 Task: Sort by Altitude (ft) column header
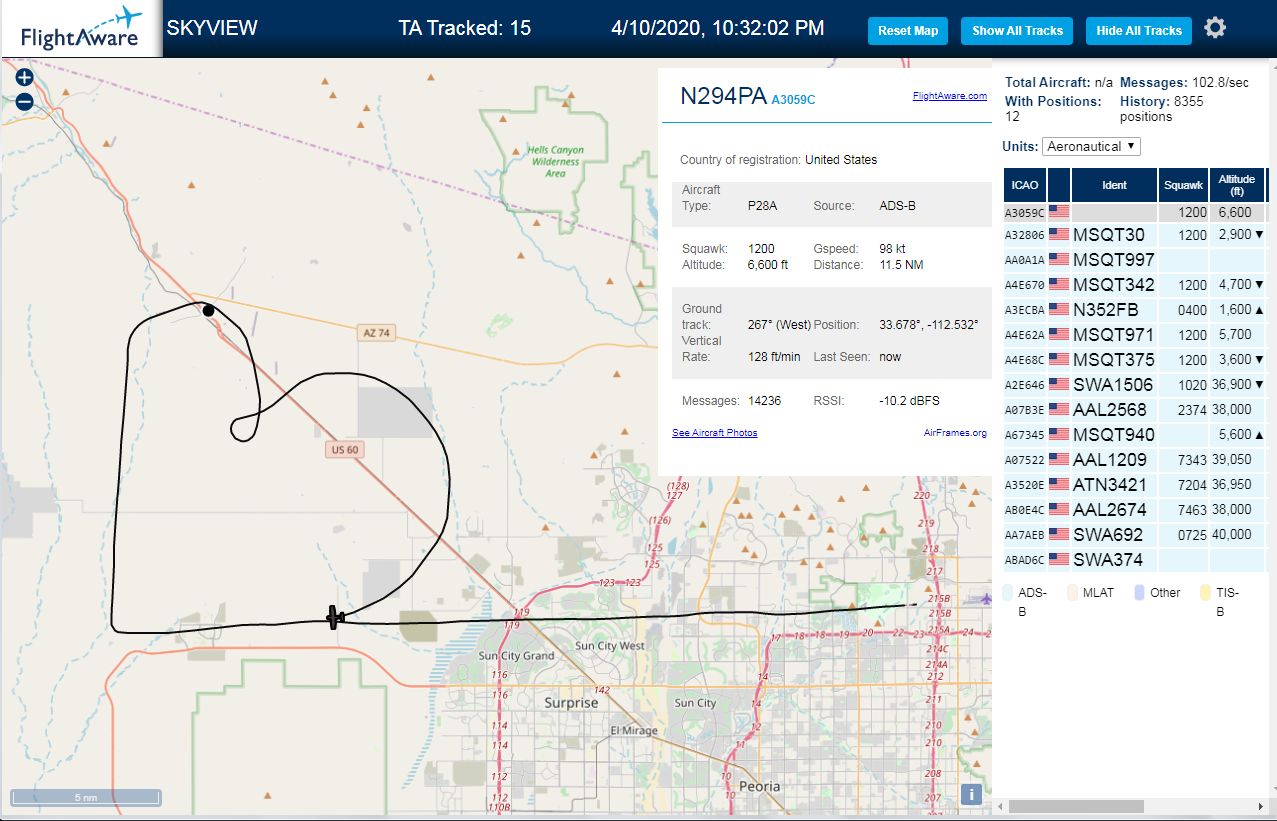pyautogui.click(x=1237, y=185)
